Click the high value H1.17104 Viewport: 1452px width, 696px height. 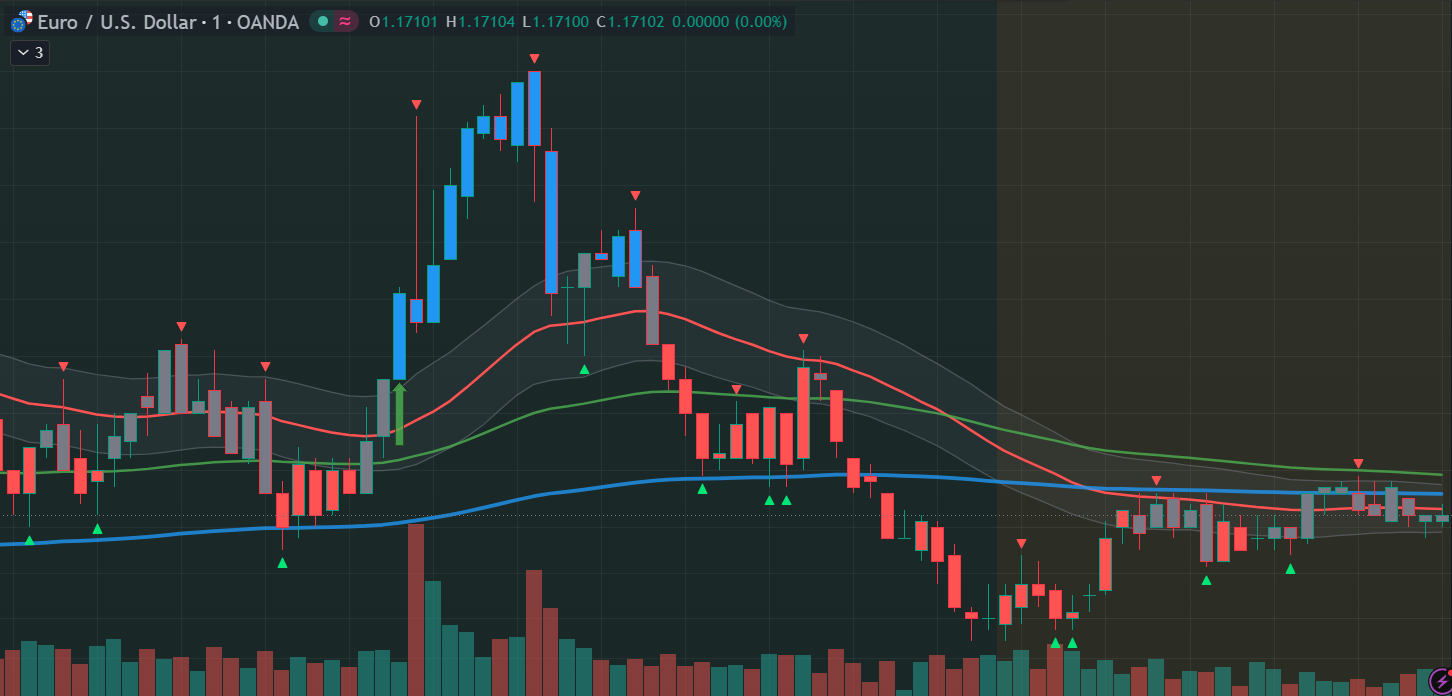[x=481, y=21]
